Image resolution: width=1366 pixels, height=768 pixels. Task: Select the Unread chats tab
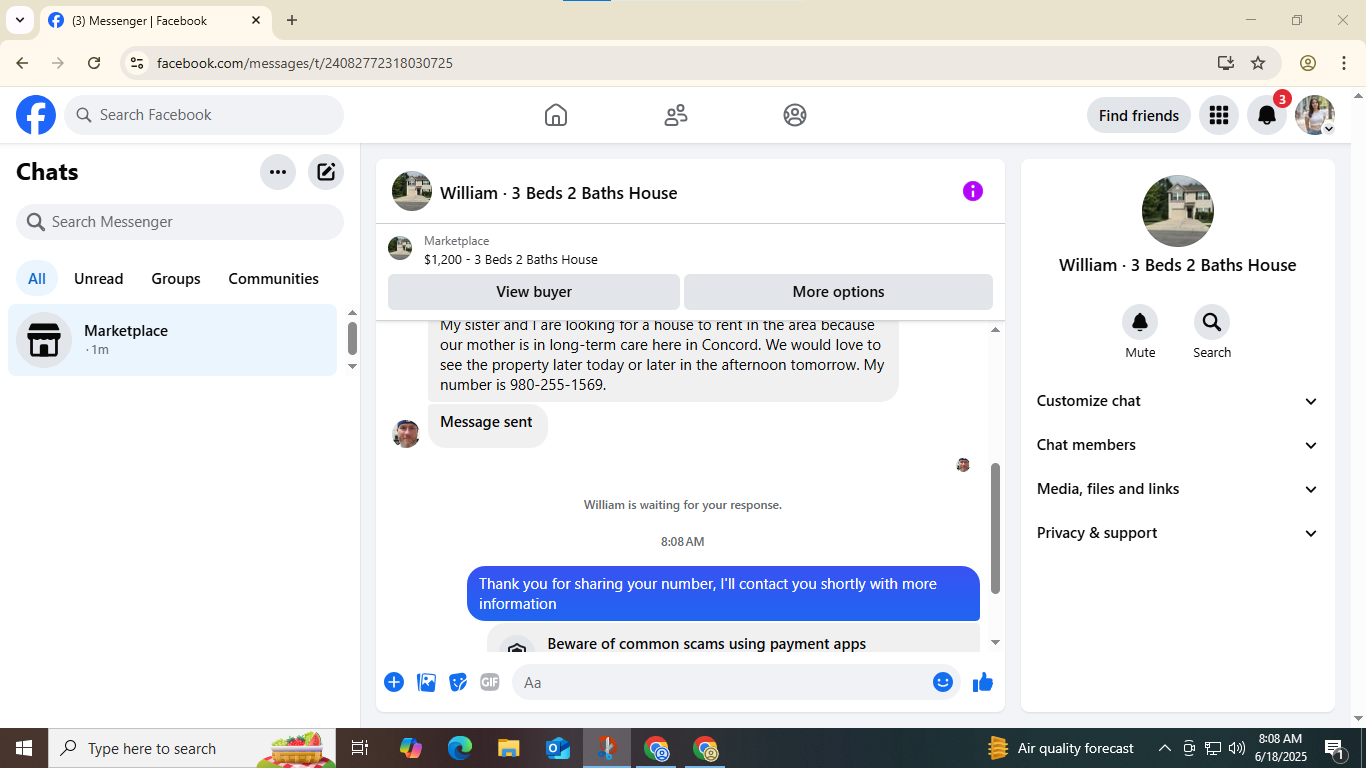pyautogui.click(x=99, y=279)
